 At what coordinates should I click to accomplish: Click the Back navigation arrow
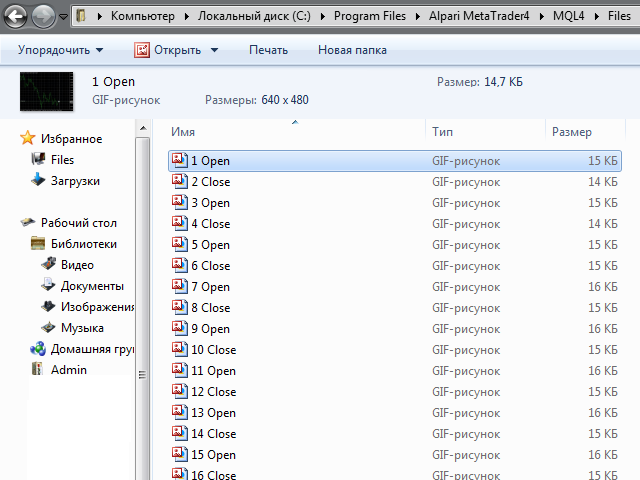[15, 17]
